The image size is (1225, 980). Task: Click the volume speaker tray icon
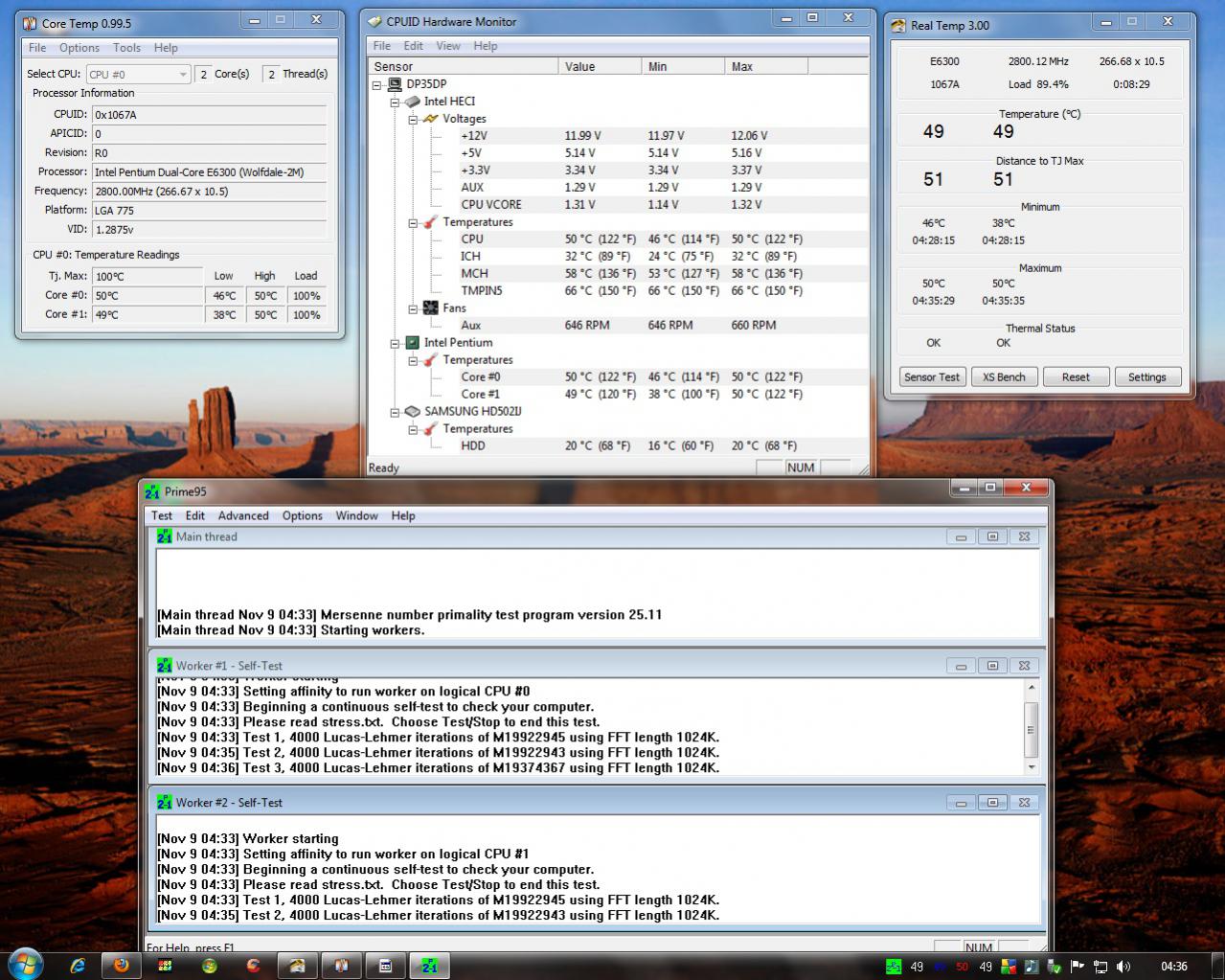(x=1123, y=967)
